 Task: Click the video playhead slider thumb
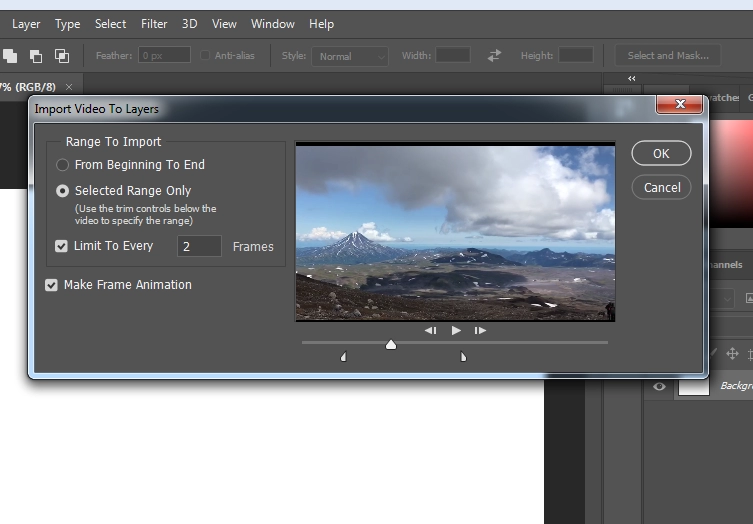391,344
